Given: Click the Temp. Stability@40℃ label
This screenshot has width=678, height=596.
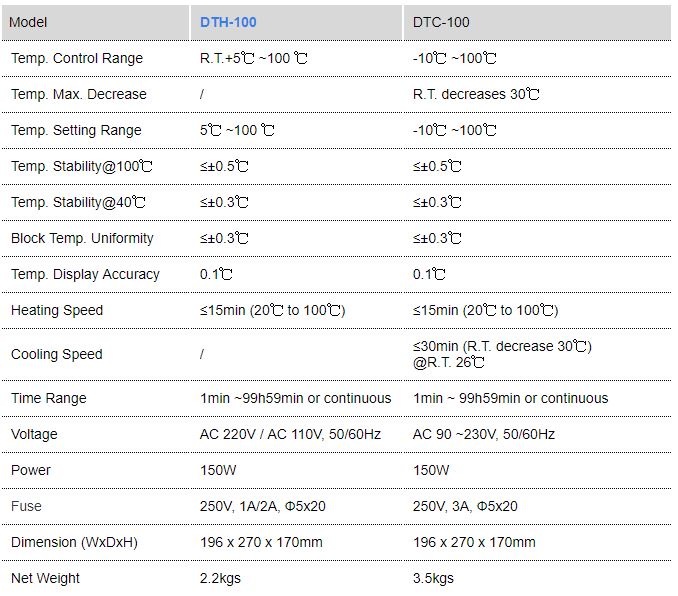Looking at the screenshot, I should coord(78,202).
